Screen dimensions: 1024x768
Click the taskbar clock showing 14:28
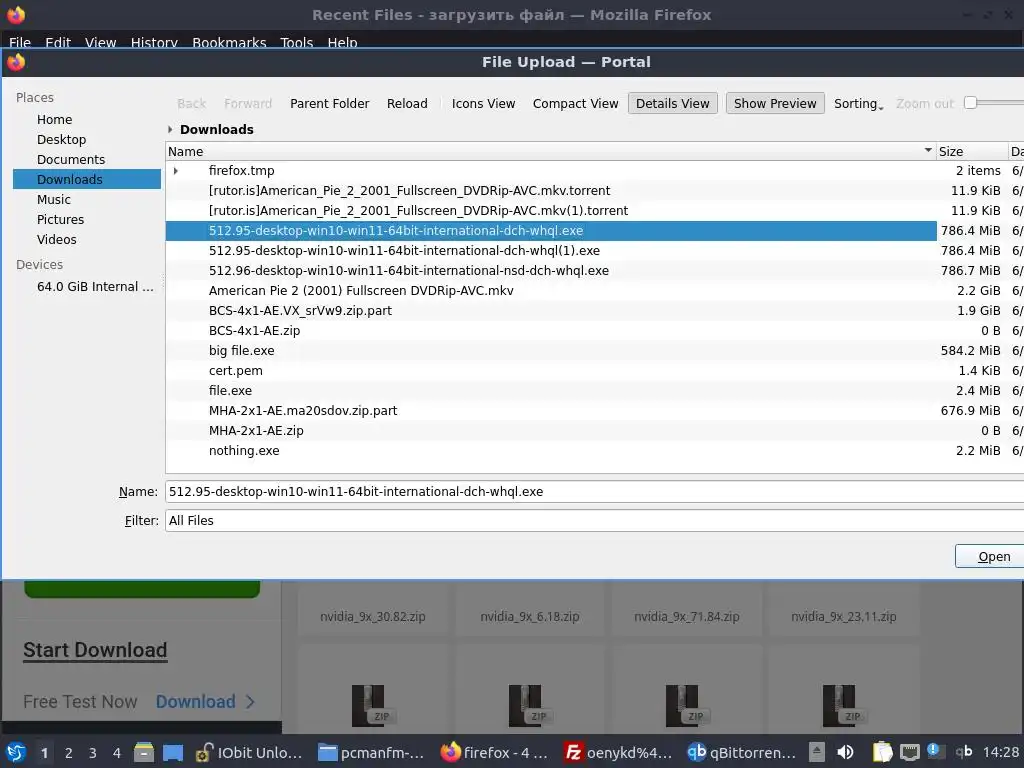(1000, 752)
